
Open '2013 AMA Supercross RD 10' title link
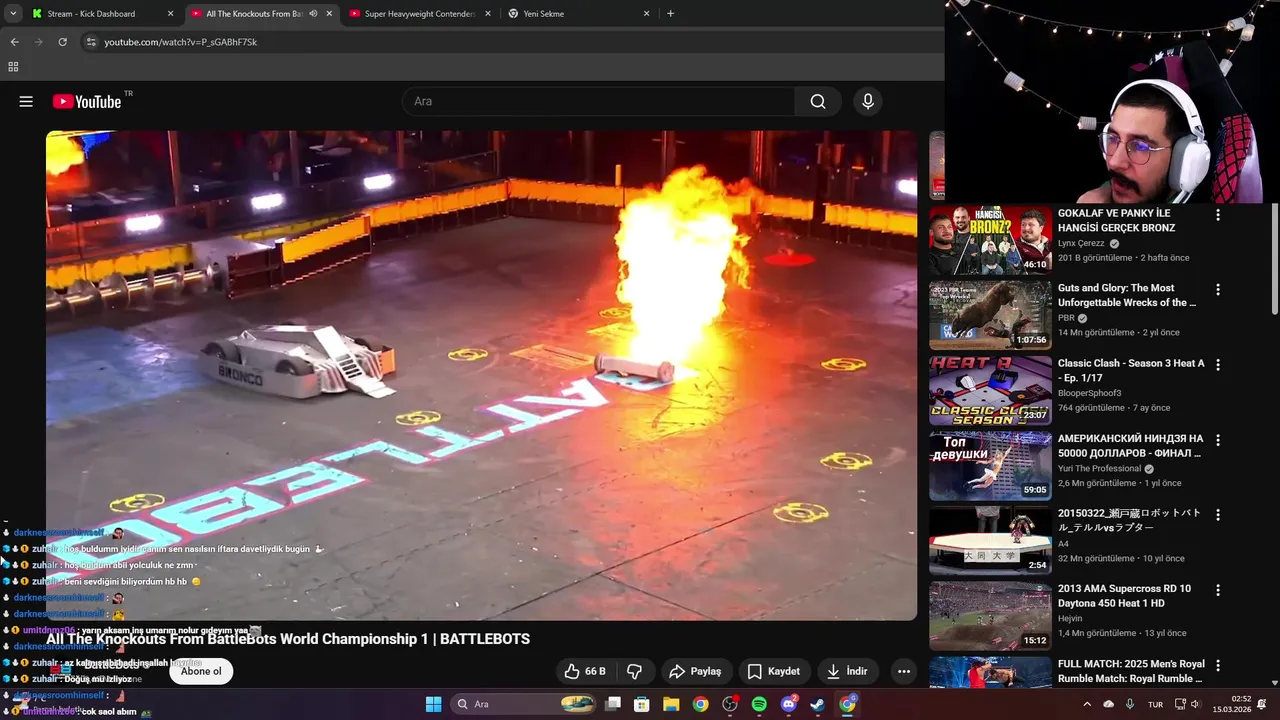click(1124, 595)
